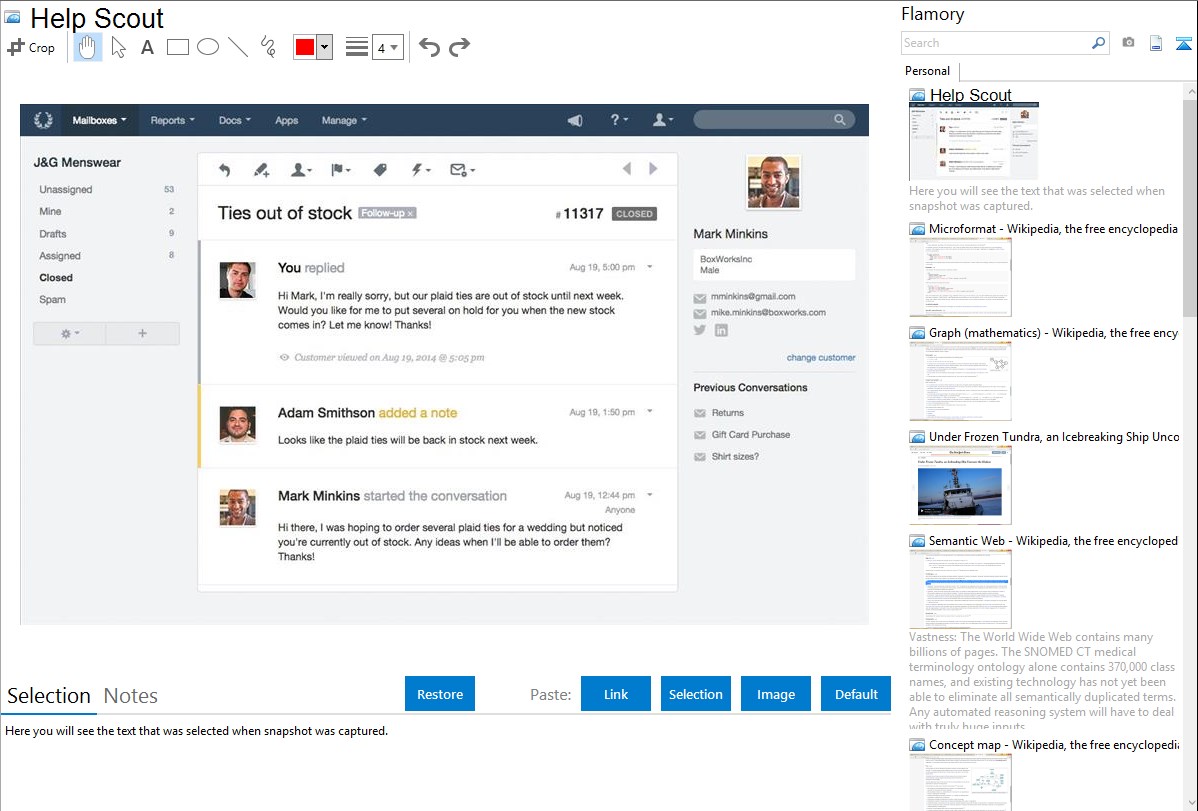This screenshot has height=811, width=1198.
Task: Open the Docs menu
Action: (x=235, y=120)
